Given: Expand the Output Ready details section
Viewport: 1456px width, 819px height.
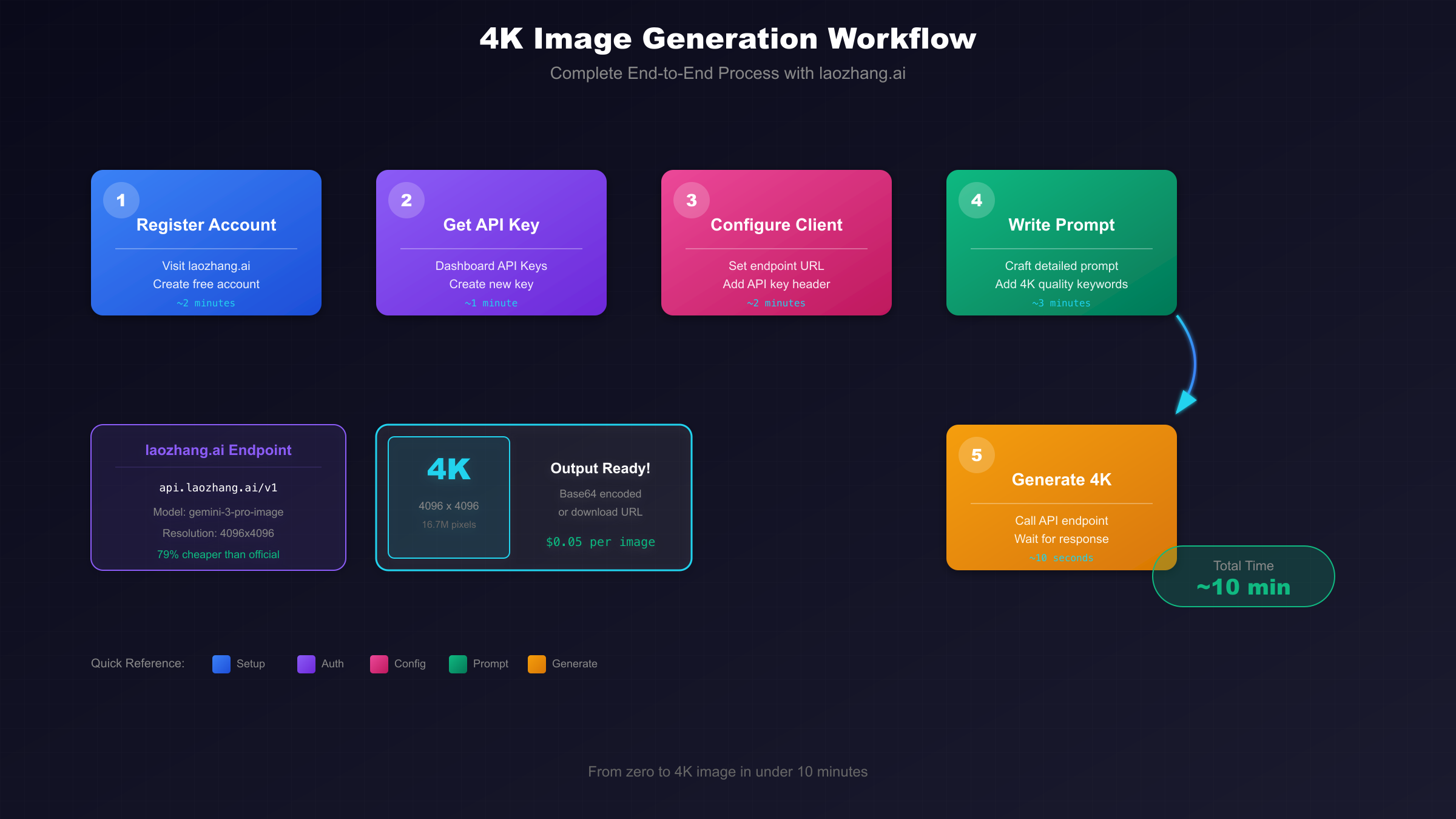Looking at the screenshot, I should pyautogui.click(x=600, y=497).
